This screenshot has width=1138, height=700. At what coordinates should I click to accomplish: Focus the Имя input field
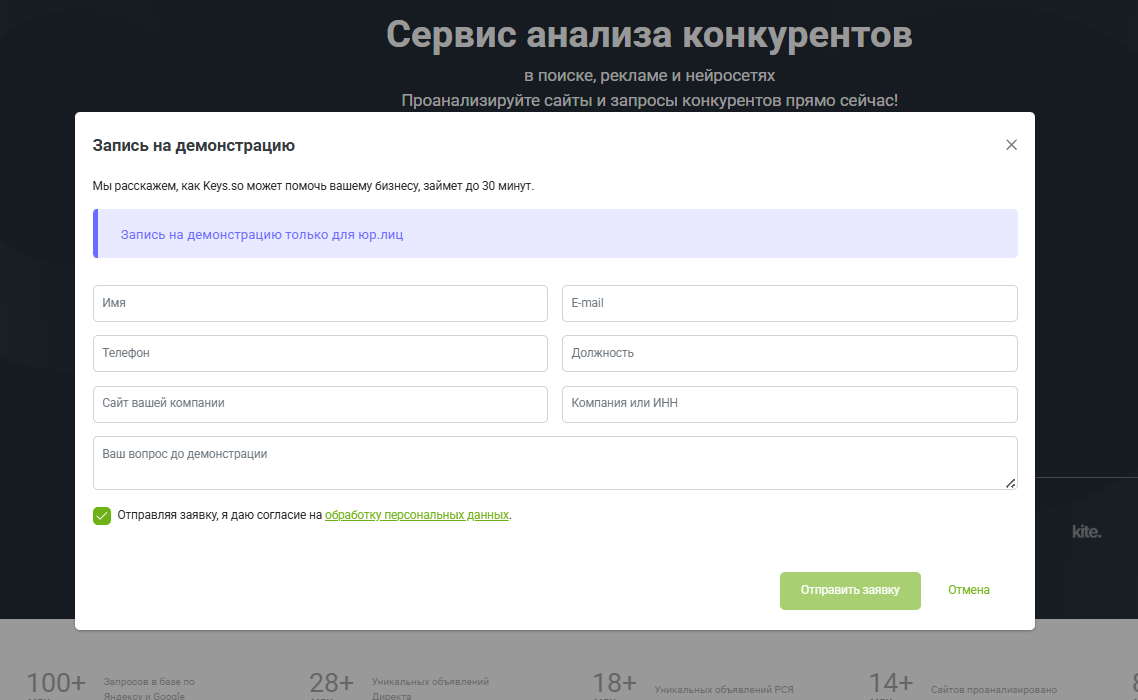[x=320, y=304]
